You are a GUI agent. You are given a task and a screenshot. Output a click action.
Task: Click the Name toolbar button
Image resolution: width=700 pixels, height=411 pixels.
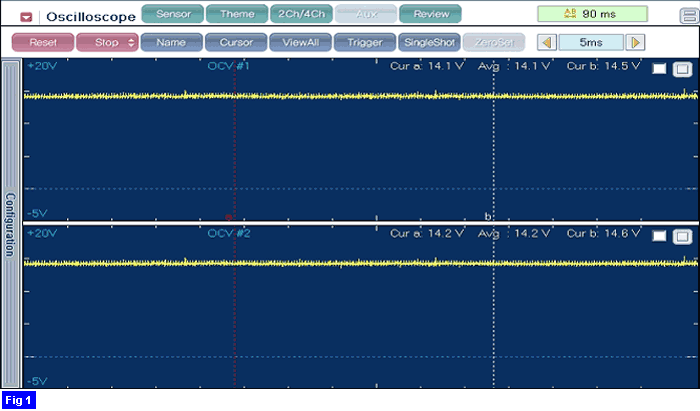pos(171,43)
